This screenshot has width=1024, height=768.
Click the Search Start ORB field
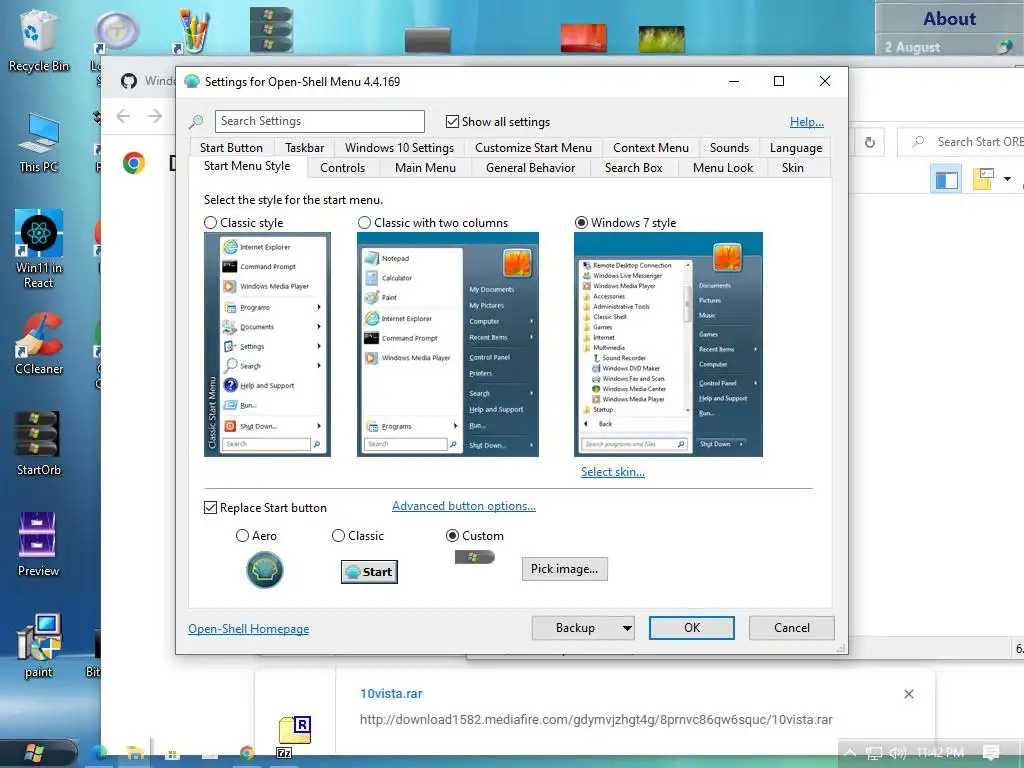tap(960, 142)
